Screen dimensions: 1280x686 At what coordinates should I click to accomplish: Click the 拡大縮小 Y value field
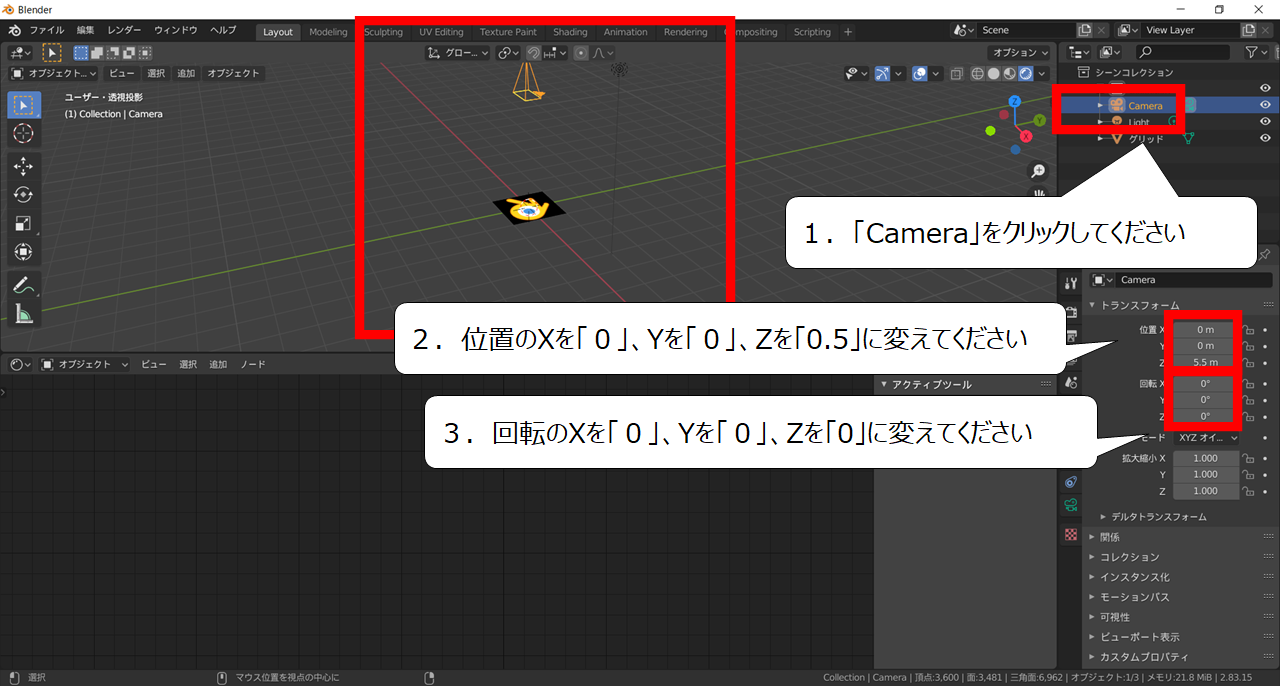tap(1206, 475)
